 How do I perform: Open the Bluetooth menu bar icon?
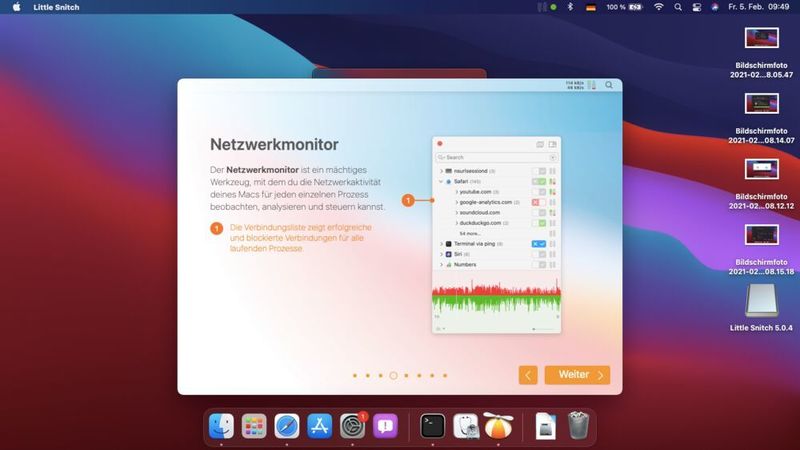(570, 7)
